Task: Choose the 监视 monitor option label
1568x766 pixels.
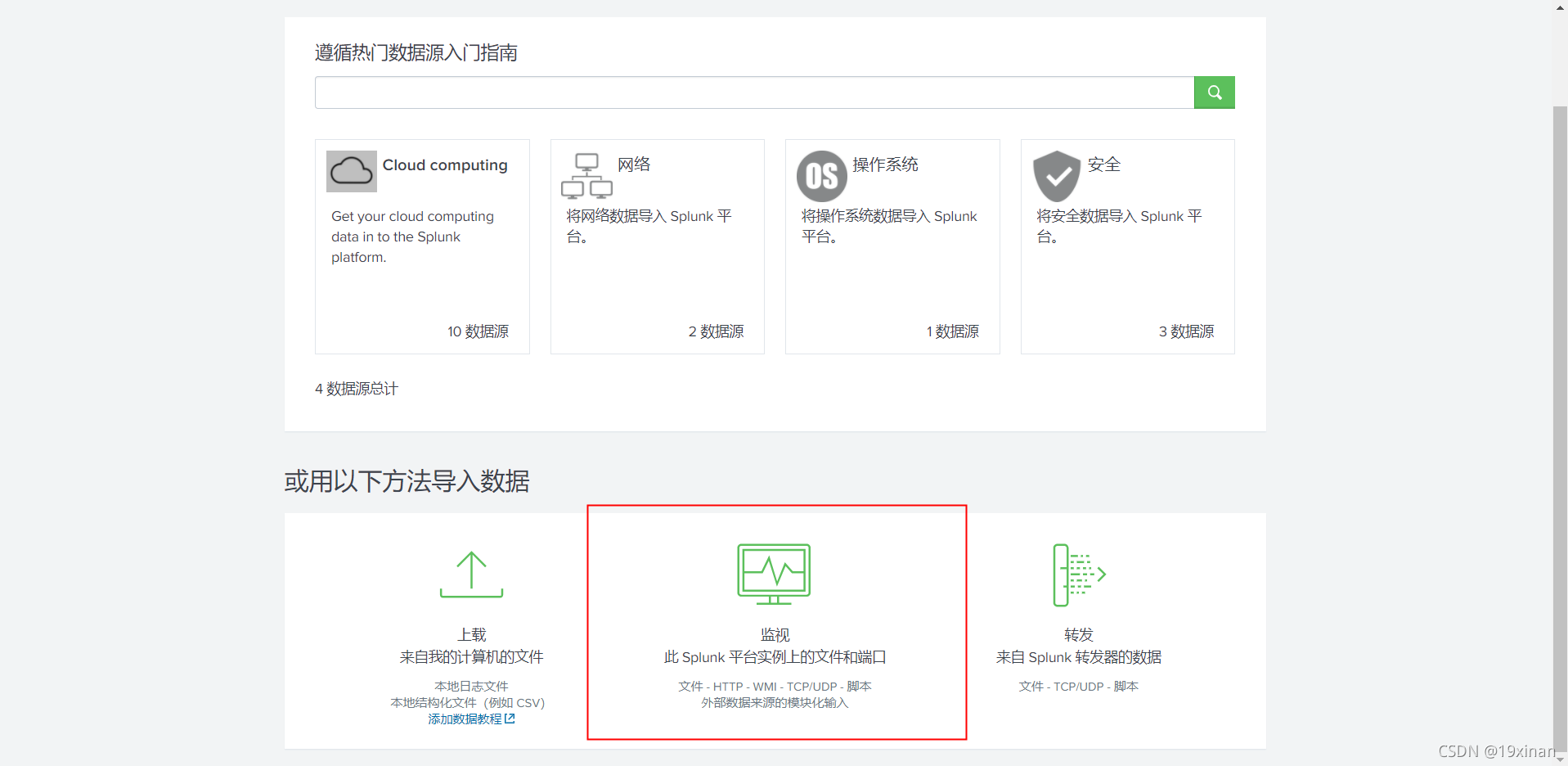Action: coord(775,634)
